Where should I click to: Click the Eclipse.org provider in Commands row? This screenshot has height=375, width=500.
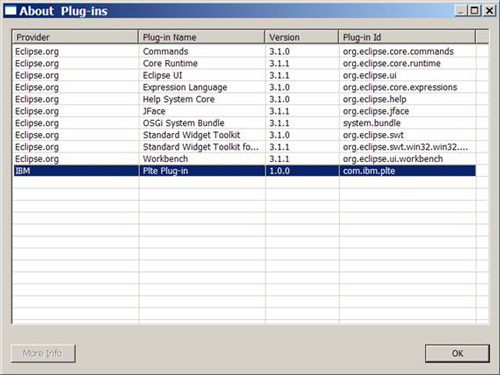(x=37, y=52)
